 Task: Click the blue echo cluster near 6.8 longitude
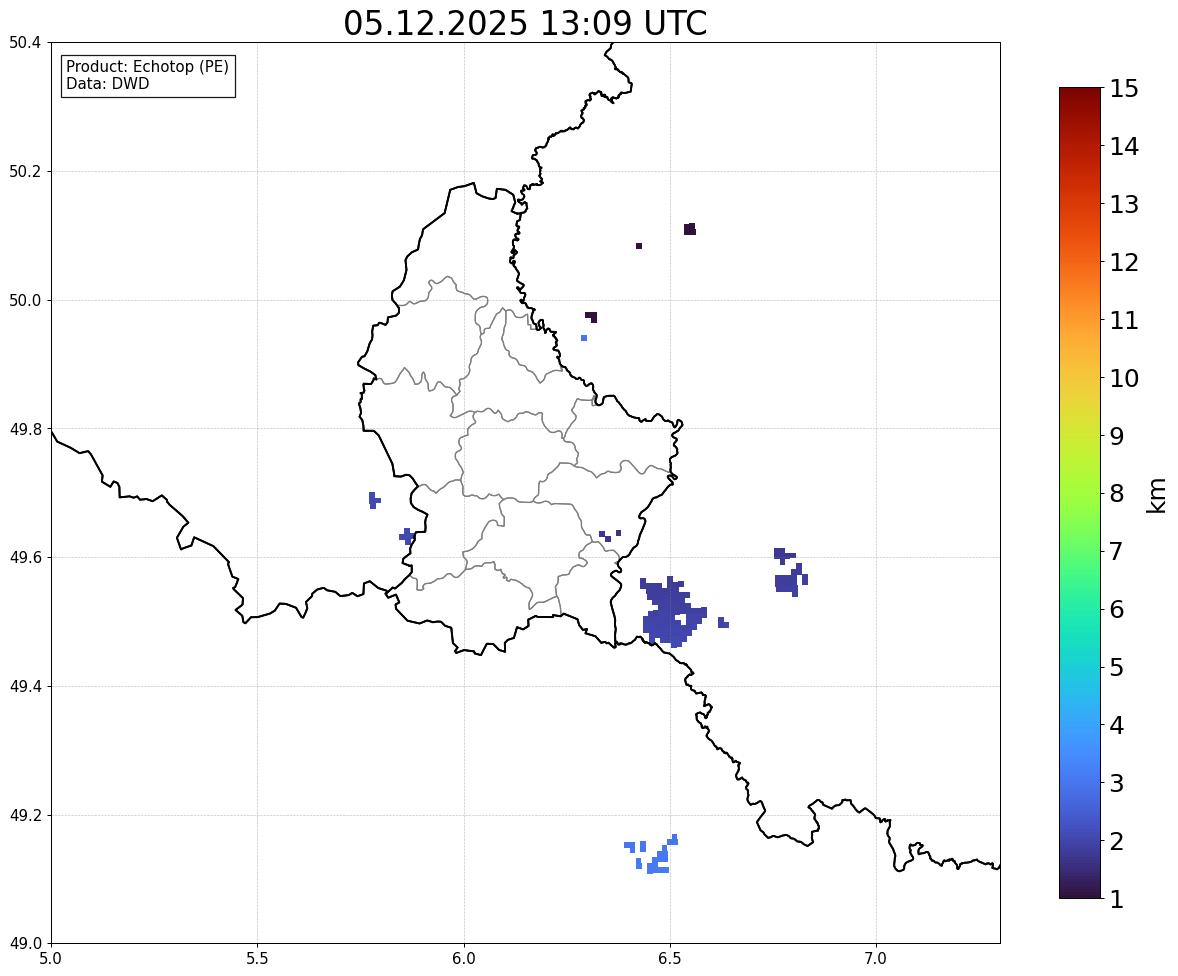pyautogui.click(x=790, y=573)
